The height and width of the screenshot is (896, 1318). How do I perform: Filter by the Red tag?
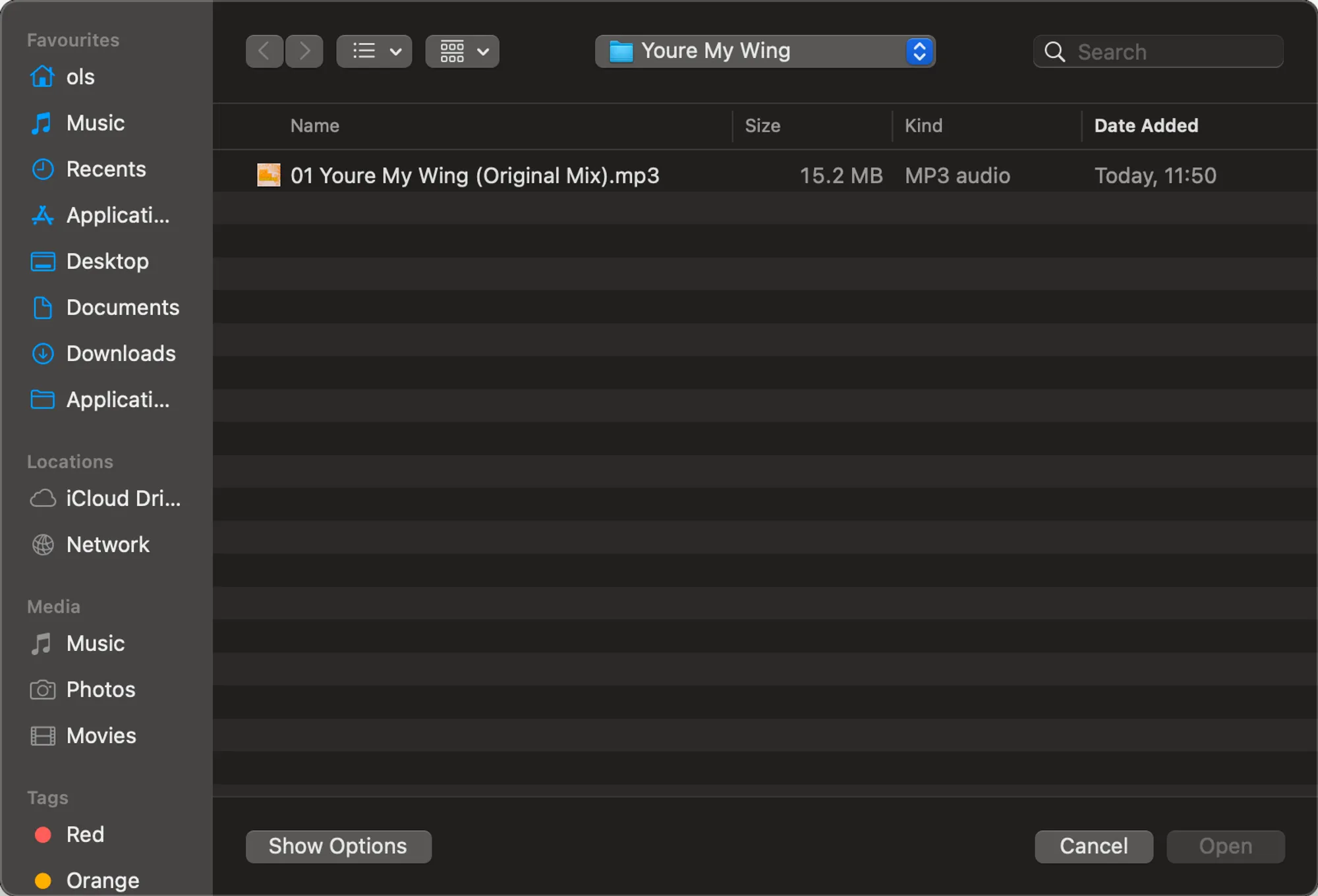point(84,835)
